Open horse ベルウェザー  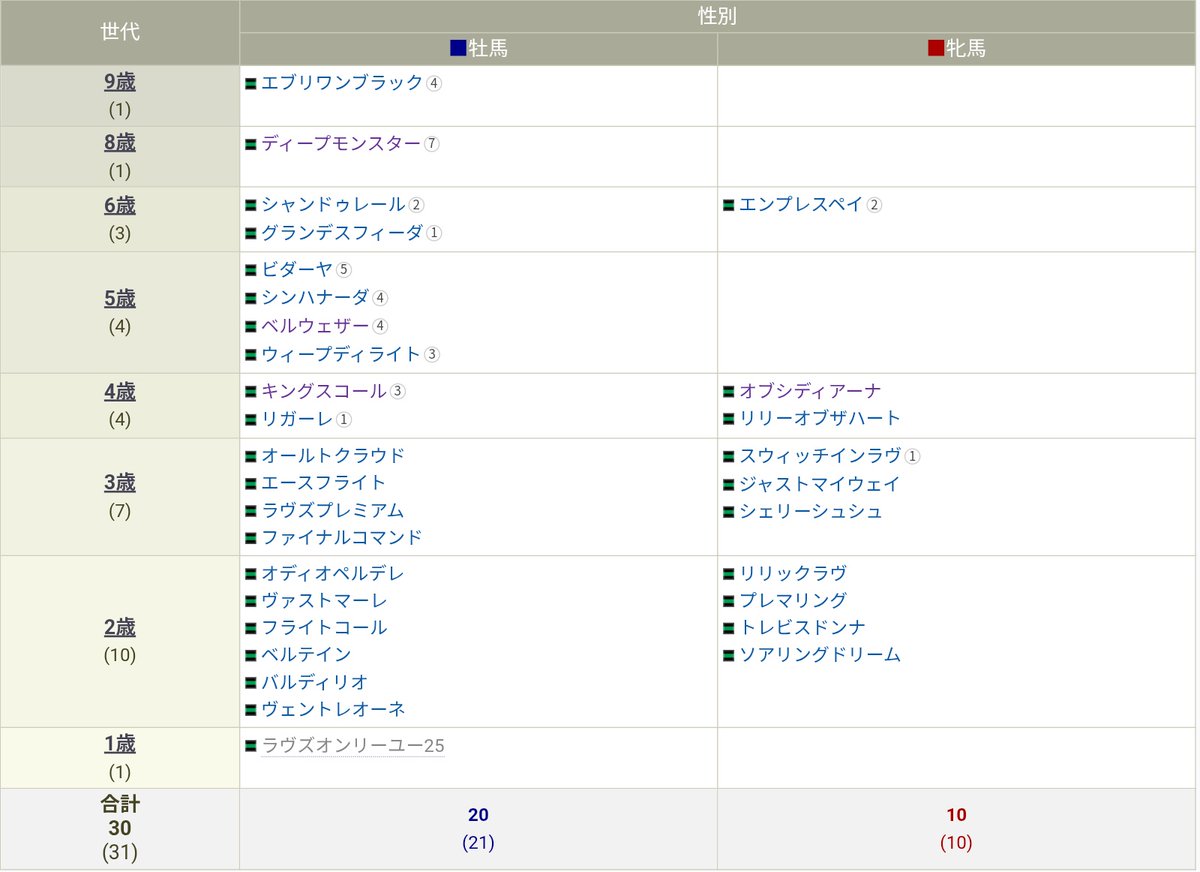pos(316,325)
